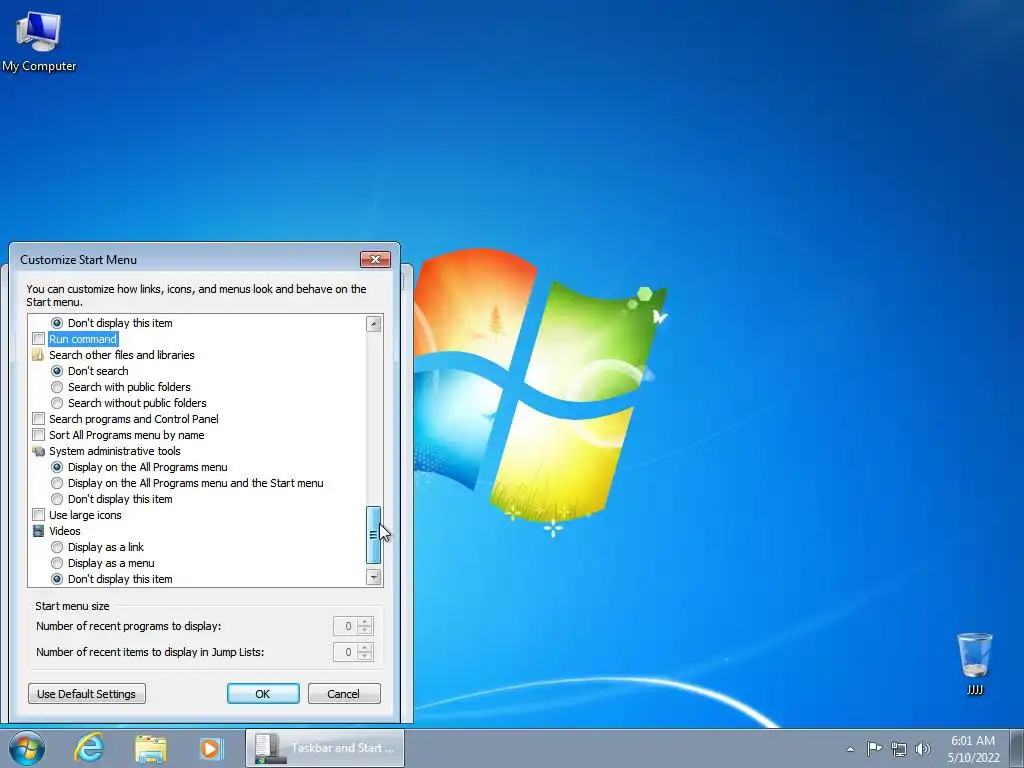Select Don't search radio option
Image resolution: width=1024 pixels, height=768 pixels.
[x=57, y=371]
